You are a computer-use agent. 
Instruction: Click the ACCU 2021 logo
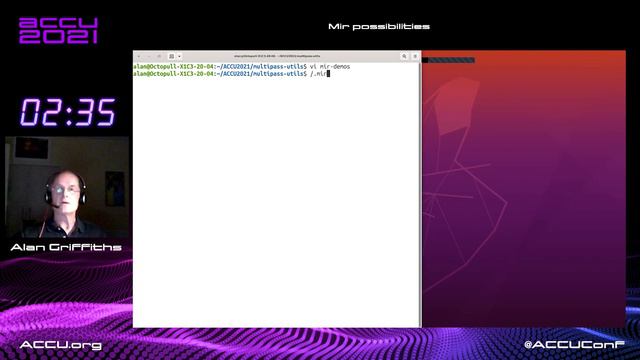(58, 30)
